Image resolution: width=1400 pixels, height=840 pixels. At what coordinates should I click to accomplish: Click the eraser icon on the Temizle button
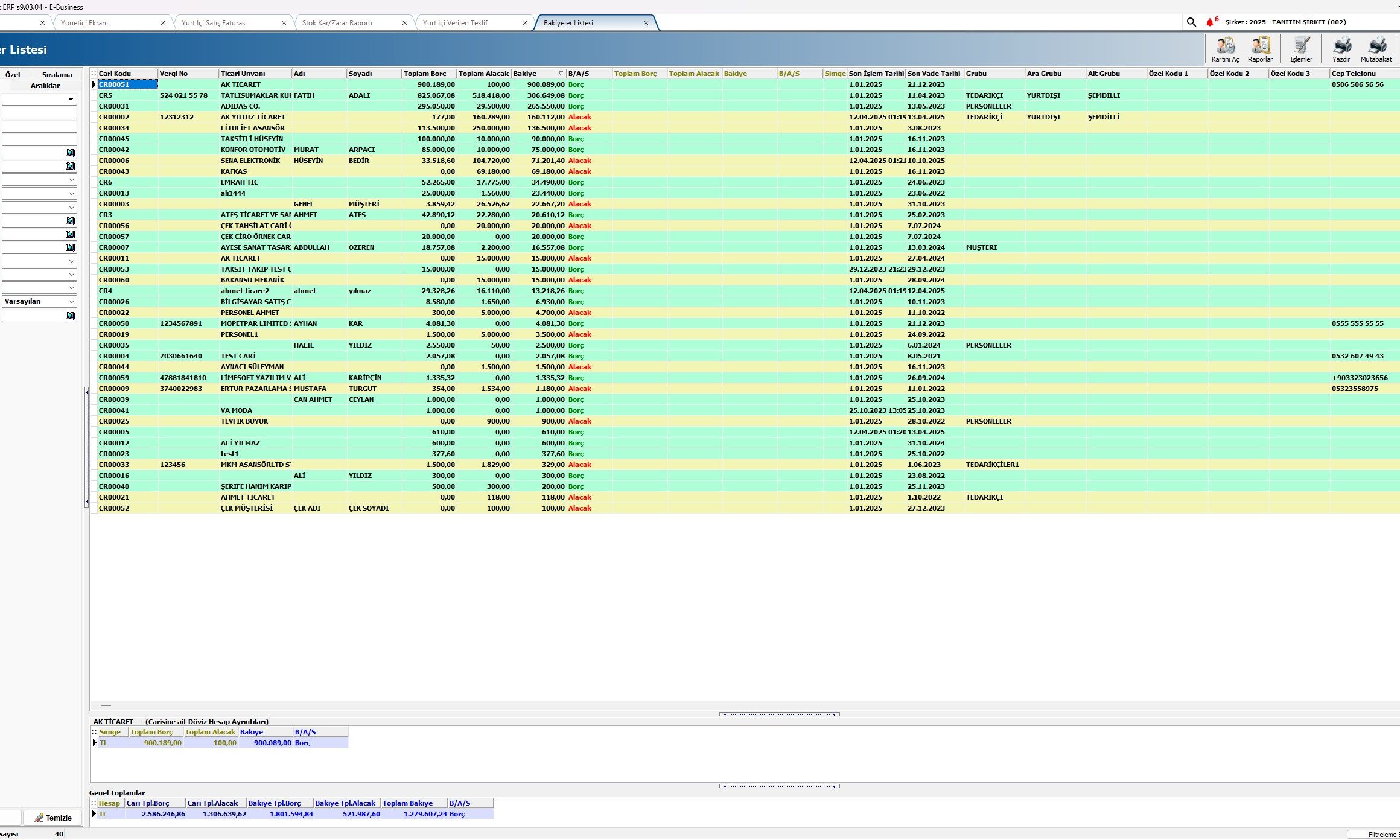(39, 818)
